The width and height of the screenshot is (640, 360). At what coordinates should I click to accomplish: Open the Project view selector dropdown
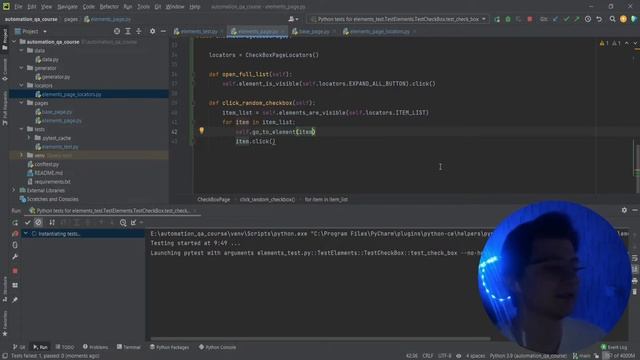coord(31,31)
